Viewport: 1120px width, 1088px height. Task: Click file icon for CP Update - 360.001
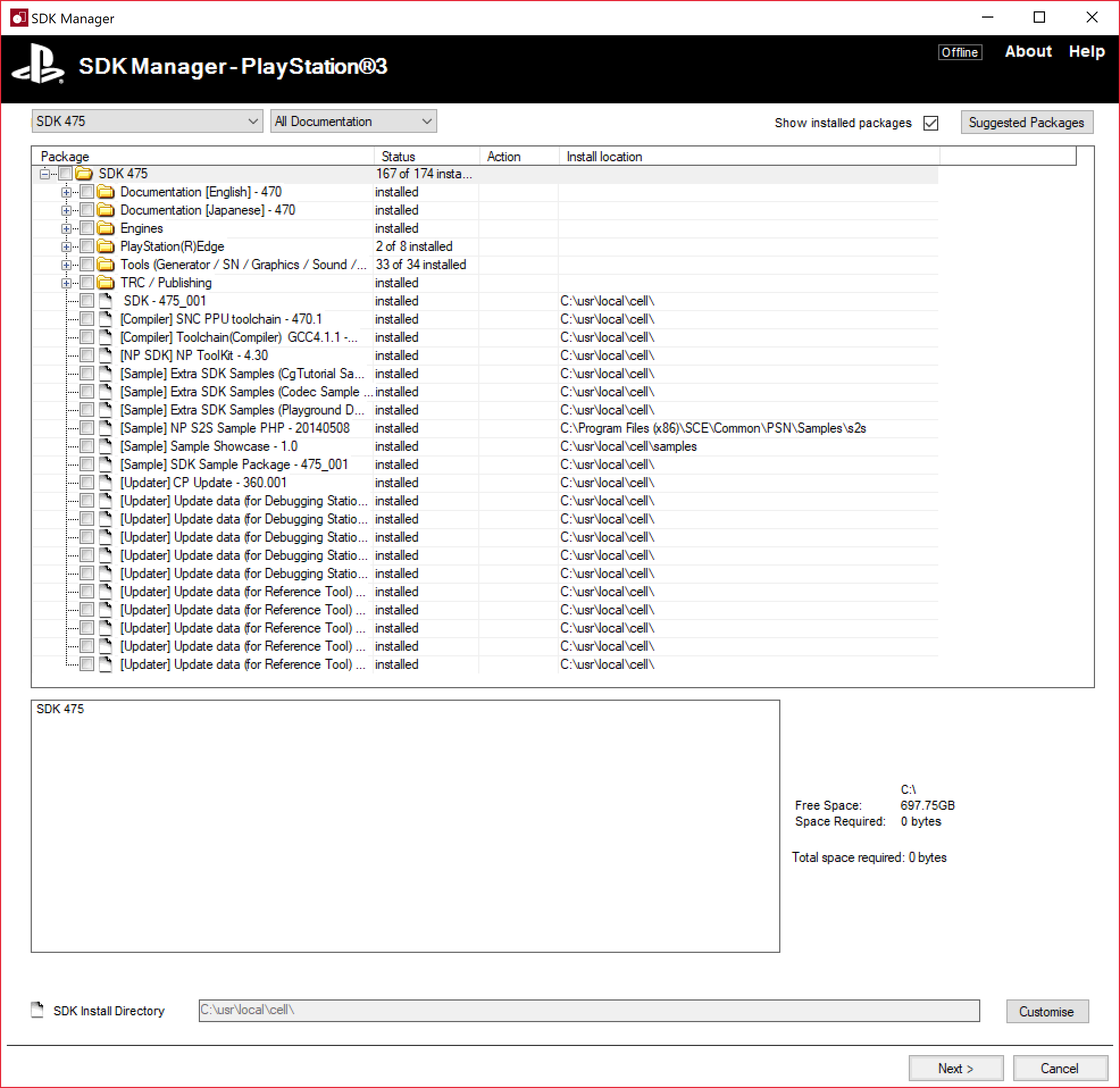105,482
